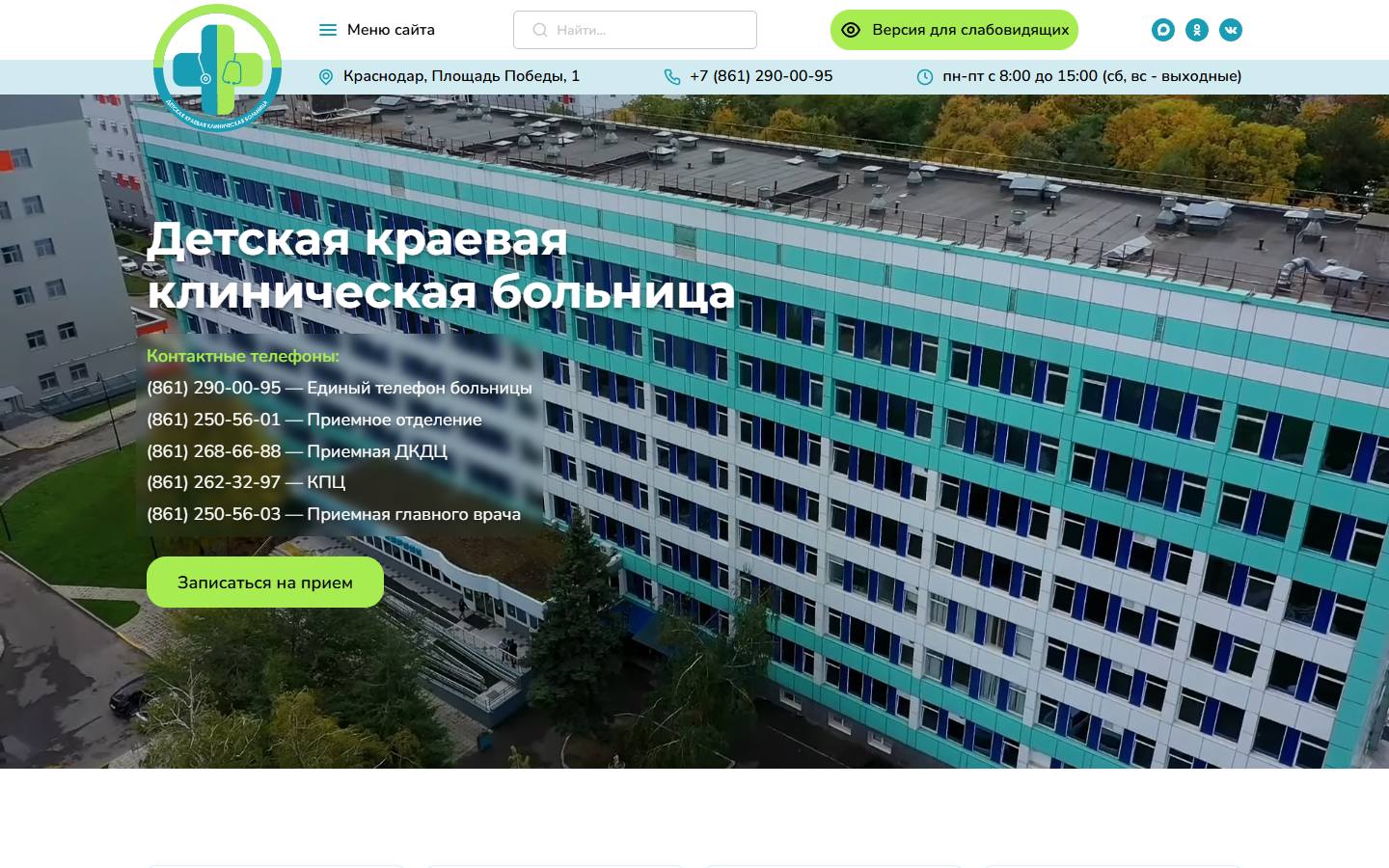The width and height of the screenshot is (1389, 868).
Task: Open the MAX messenger chat-bubble icon
Action: pyautogui.click(x=1163, y=30)
